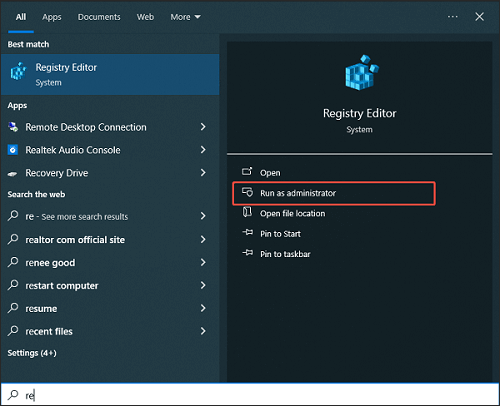This screenshot has height=406, width=500.
Task: Click Registry Editor icon in best match
Action: click(18, 71)
